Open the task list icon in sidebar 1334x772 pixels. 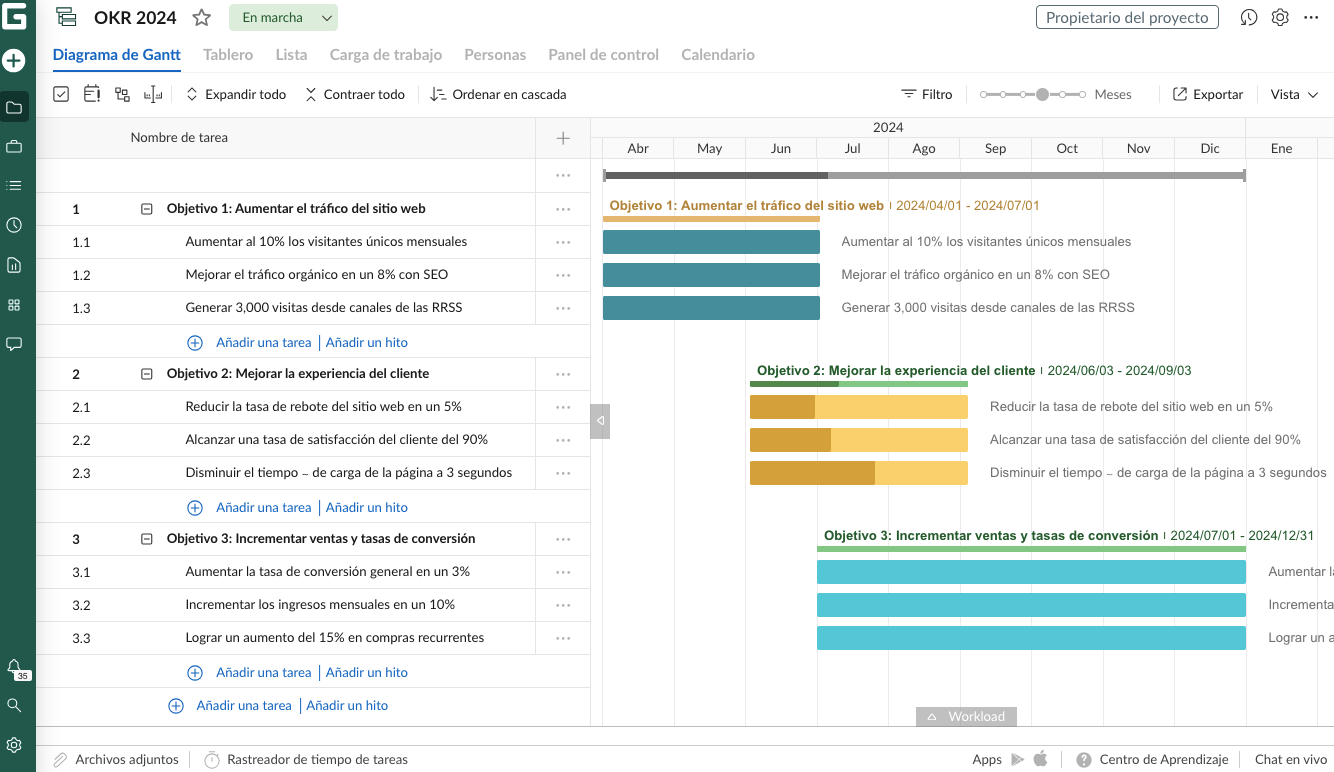(14, 186)
